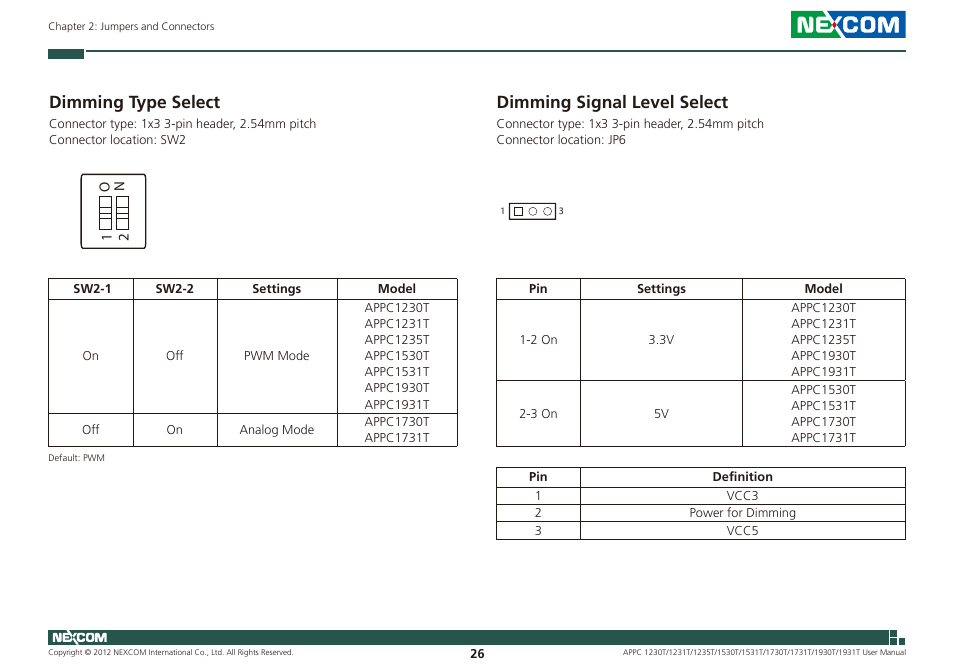Click the "SW2-2" column header
Image resolution: width=954 pixels, height=672 pixels.
click(x=175, y=289)
